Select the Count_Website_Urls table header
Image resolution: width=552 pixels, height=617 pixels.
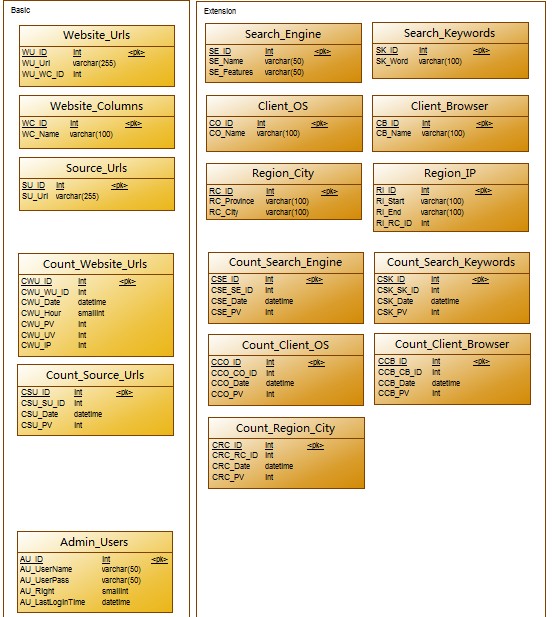click(x=95, y=264)
